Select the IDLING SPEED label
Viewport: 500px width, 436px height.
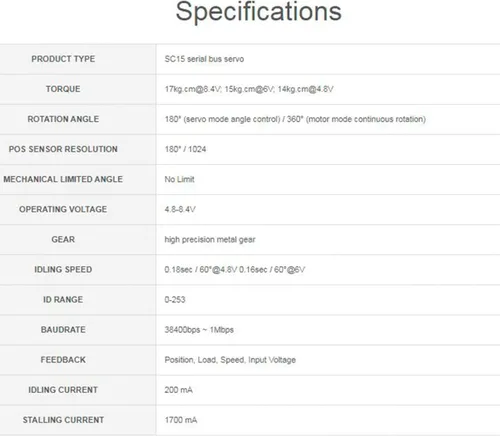tap(63, 269)
